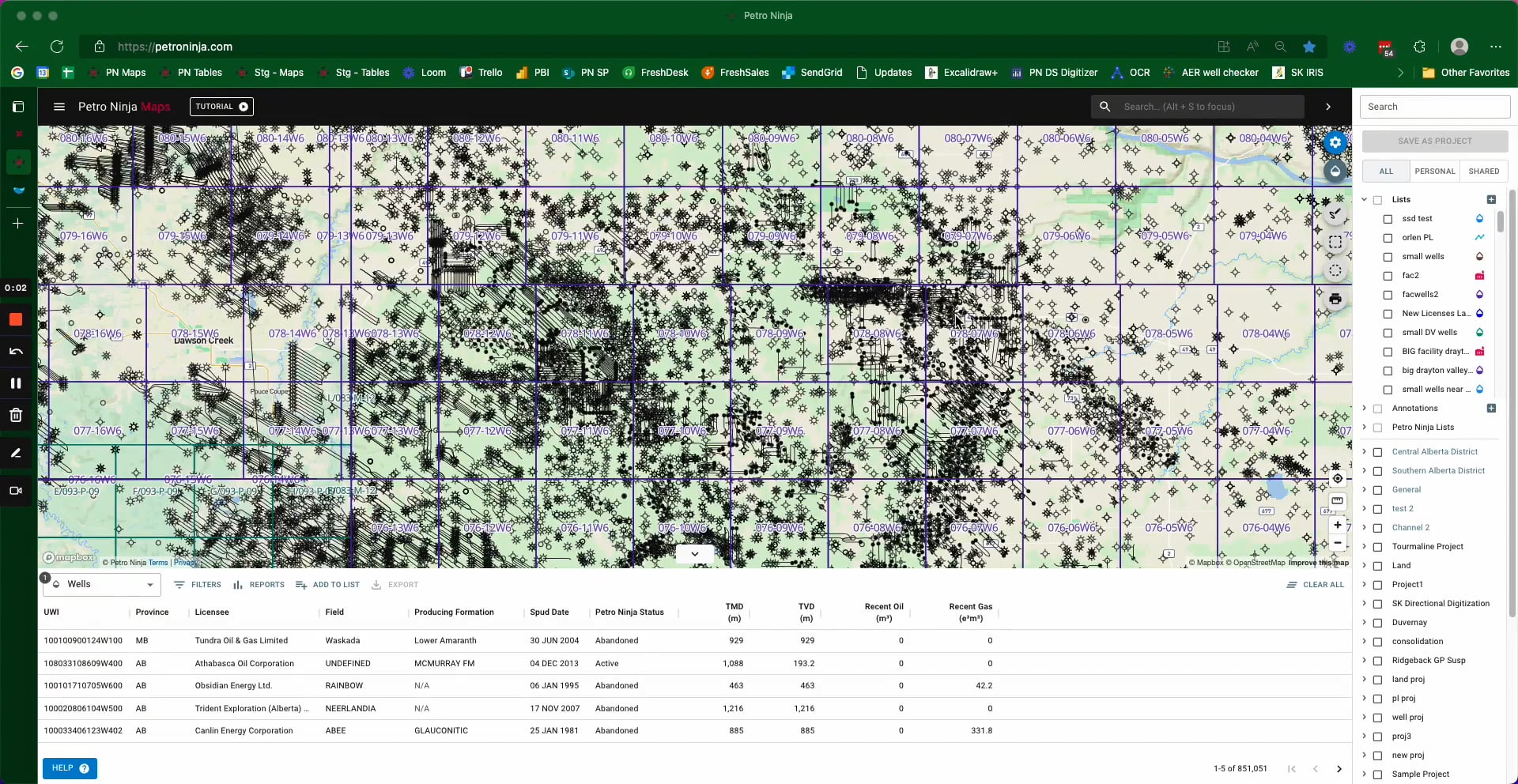Click CLEAR ALL button

click(x=1315, y=585)
